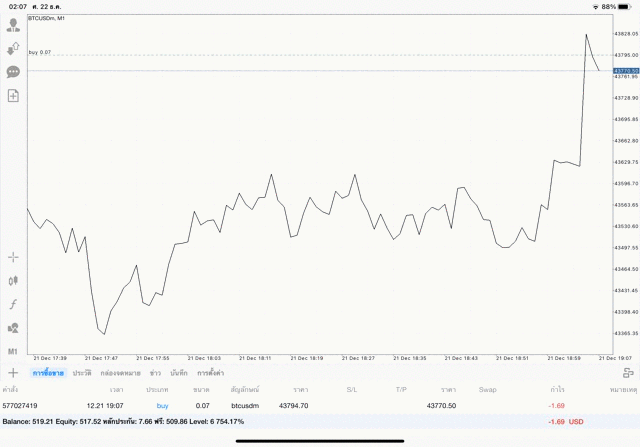Image resolution: width=640 pixels, height=447 pixels.
Task: Enable the crosshair cursor tool
Action: (x=13, y=257)
